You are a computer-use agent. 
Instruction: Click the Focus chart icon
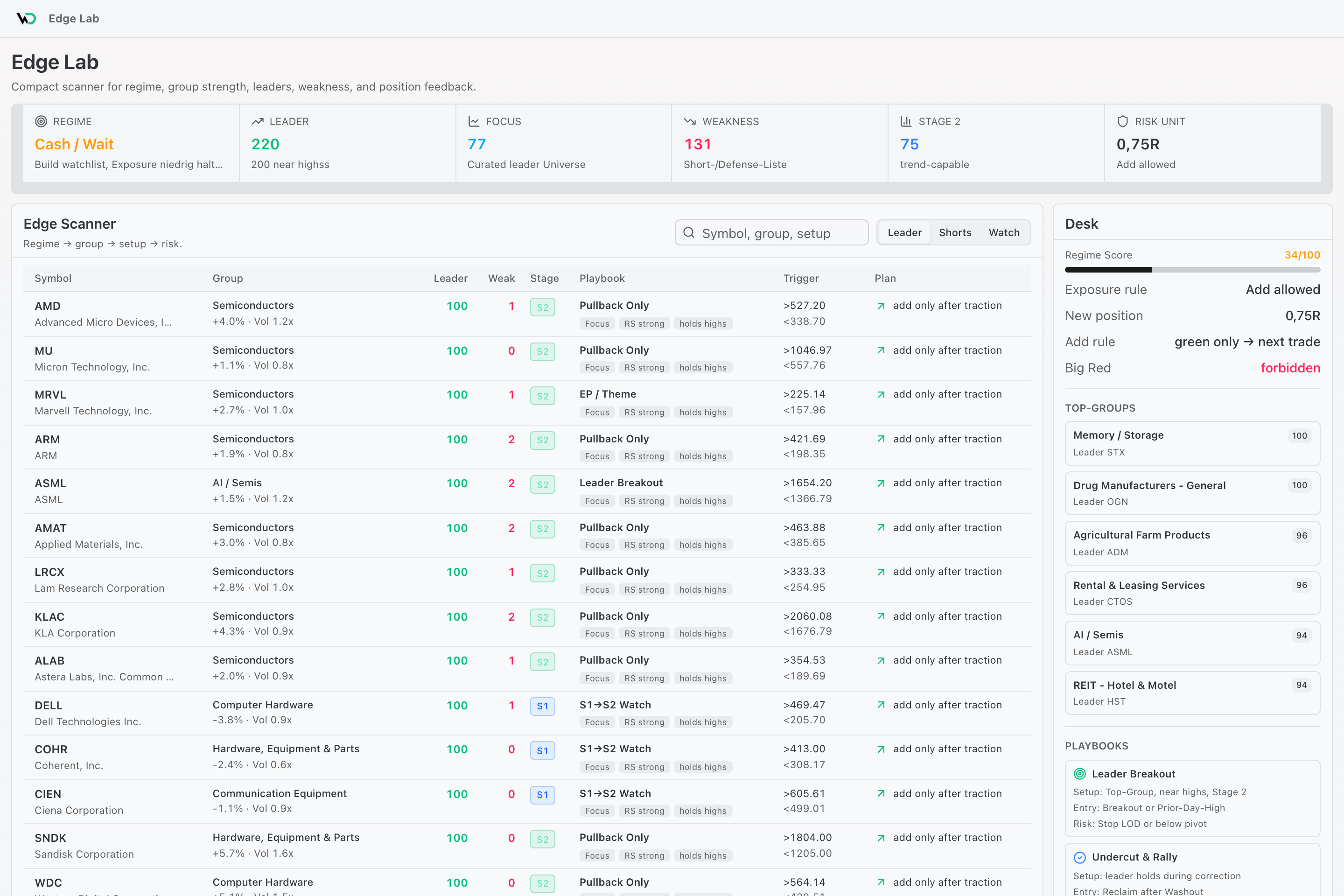pos(474,121)
